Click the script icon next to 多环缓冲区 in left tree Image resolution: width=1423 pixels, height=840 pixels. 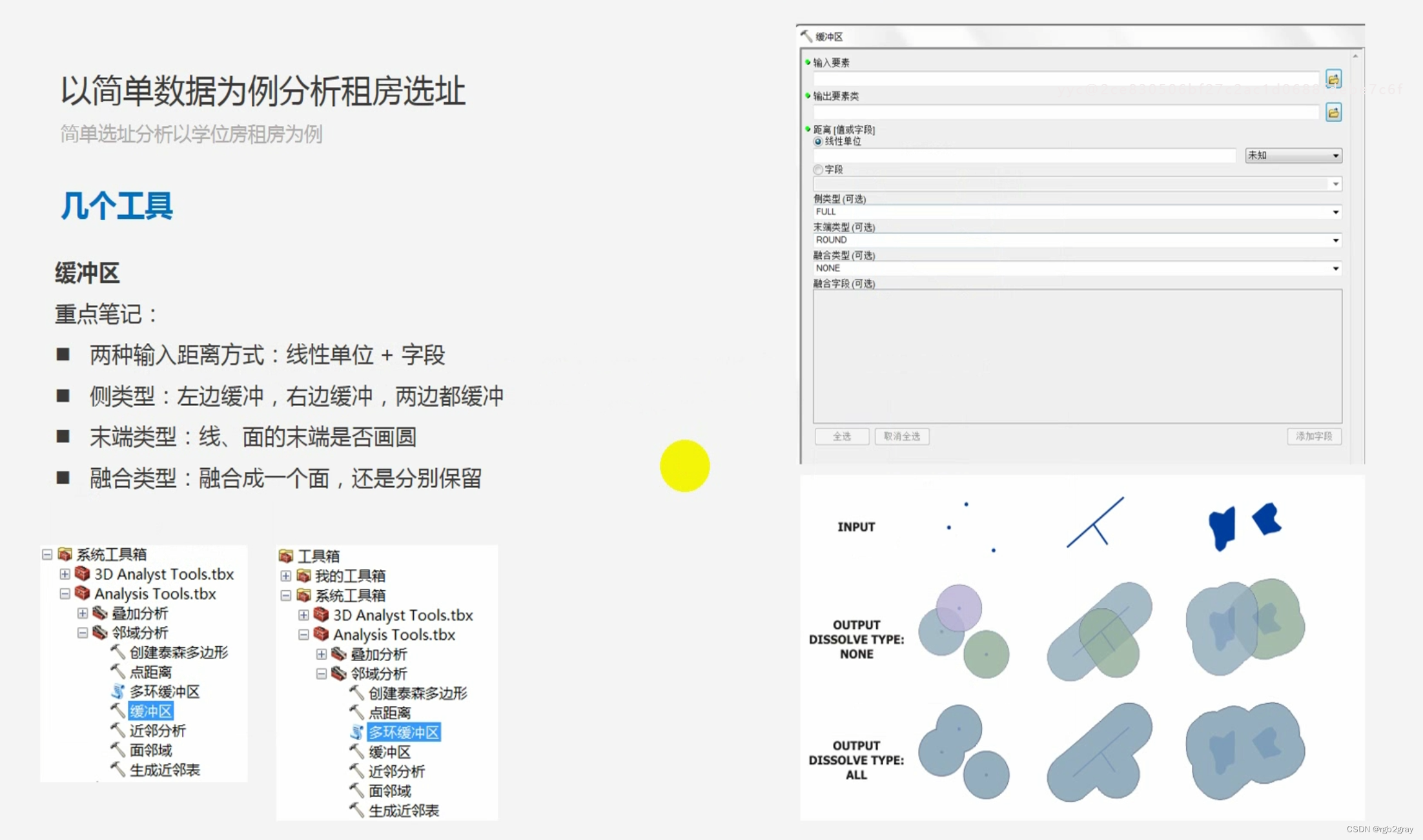click(118, 691)
